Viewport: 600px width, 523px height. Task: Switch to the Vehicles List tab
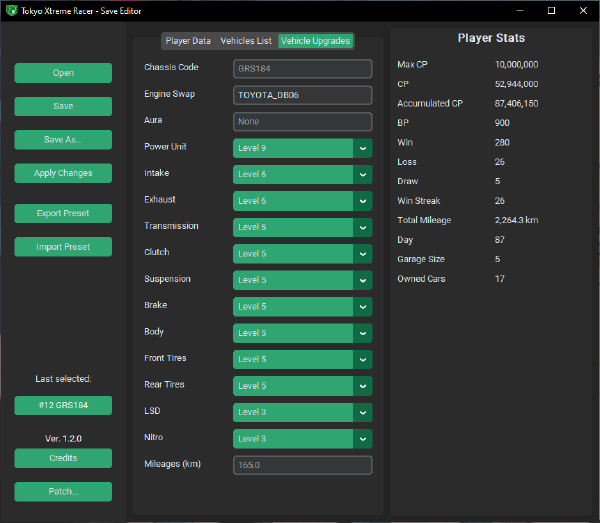coord(245,41)
